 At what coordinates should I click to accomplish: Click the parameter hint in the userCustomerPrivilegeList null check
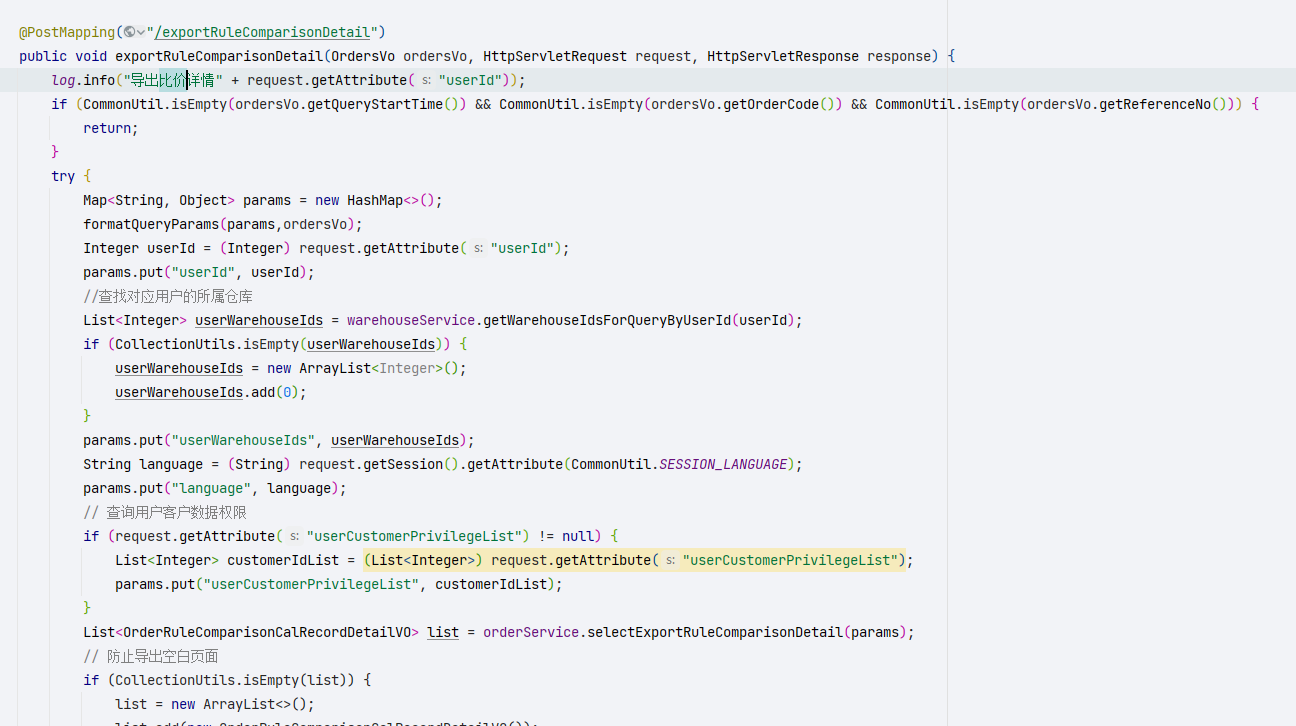[x=295, y=536]
